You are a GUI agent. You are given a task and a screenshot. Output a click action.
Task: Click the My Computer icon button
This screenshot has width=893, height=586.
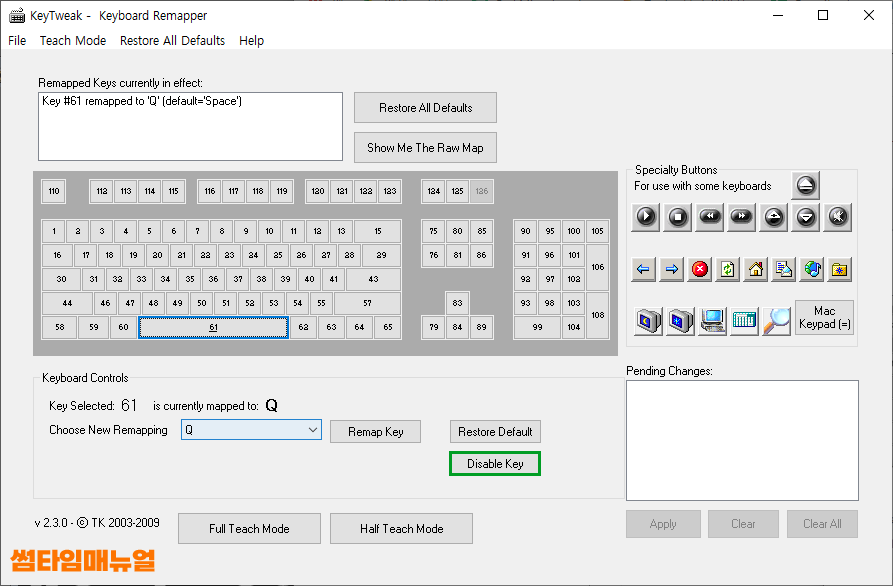(x=712, y=321)
